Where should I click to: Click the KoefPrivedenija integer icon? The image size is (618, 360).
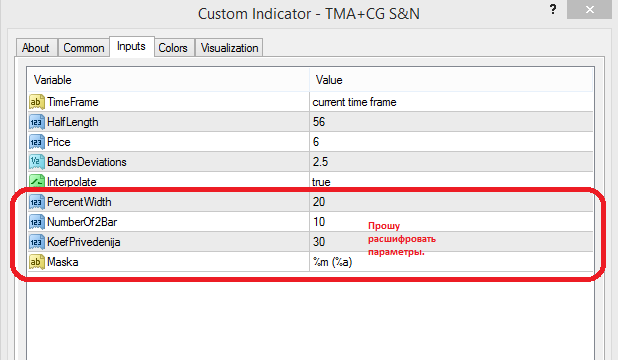(x=37, y=242)
